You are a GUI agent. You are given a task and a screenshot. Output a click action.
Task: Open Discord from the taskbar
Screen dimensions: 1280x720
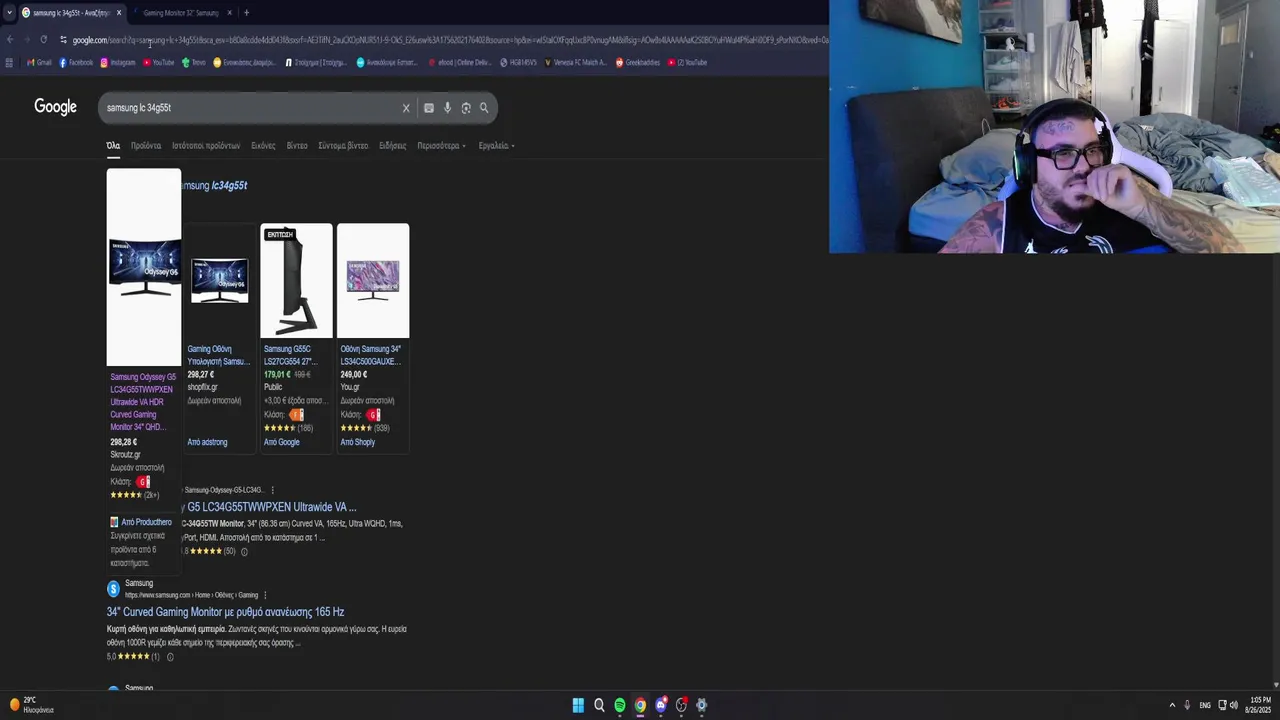pos(661,705)
